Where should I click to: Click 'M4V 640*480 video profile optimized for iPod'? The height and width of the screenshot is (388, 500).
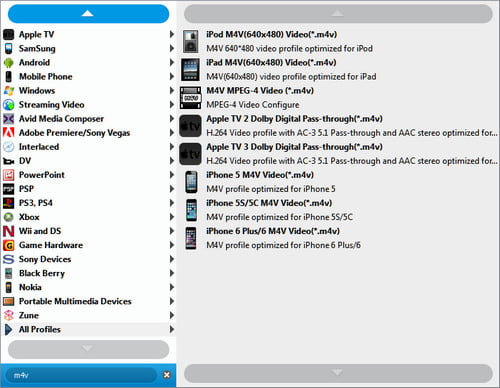click(289, 49)
